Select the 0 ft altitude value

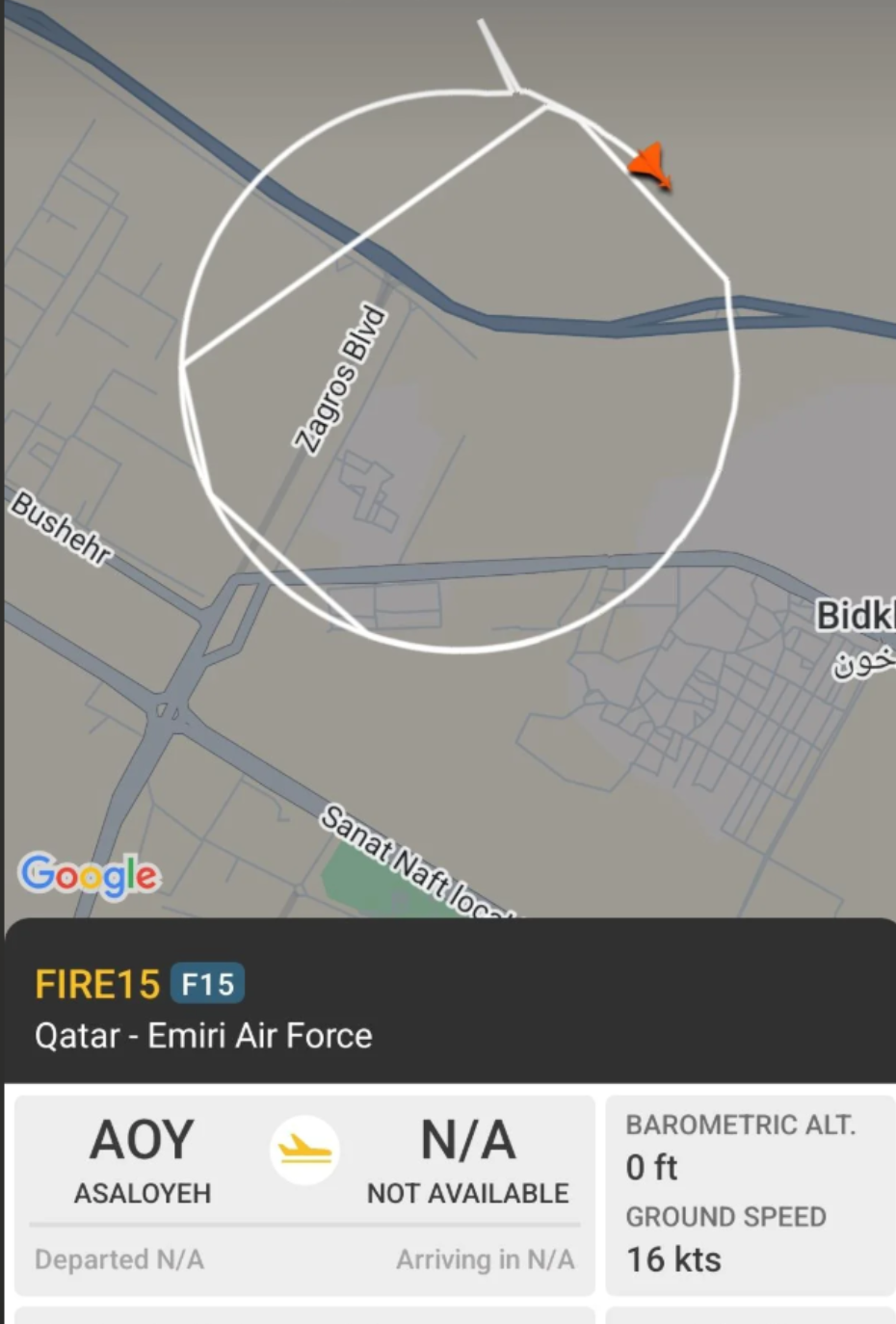(x=652, y=1168)
